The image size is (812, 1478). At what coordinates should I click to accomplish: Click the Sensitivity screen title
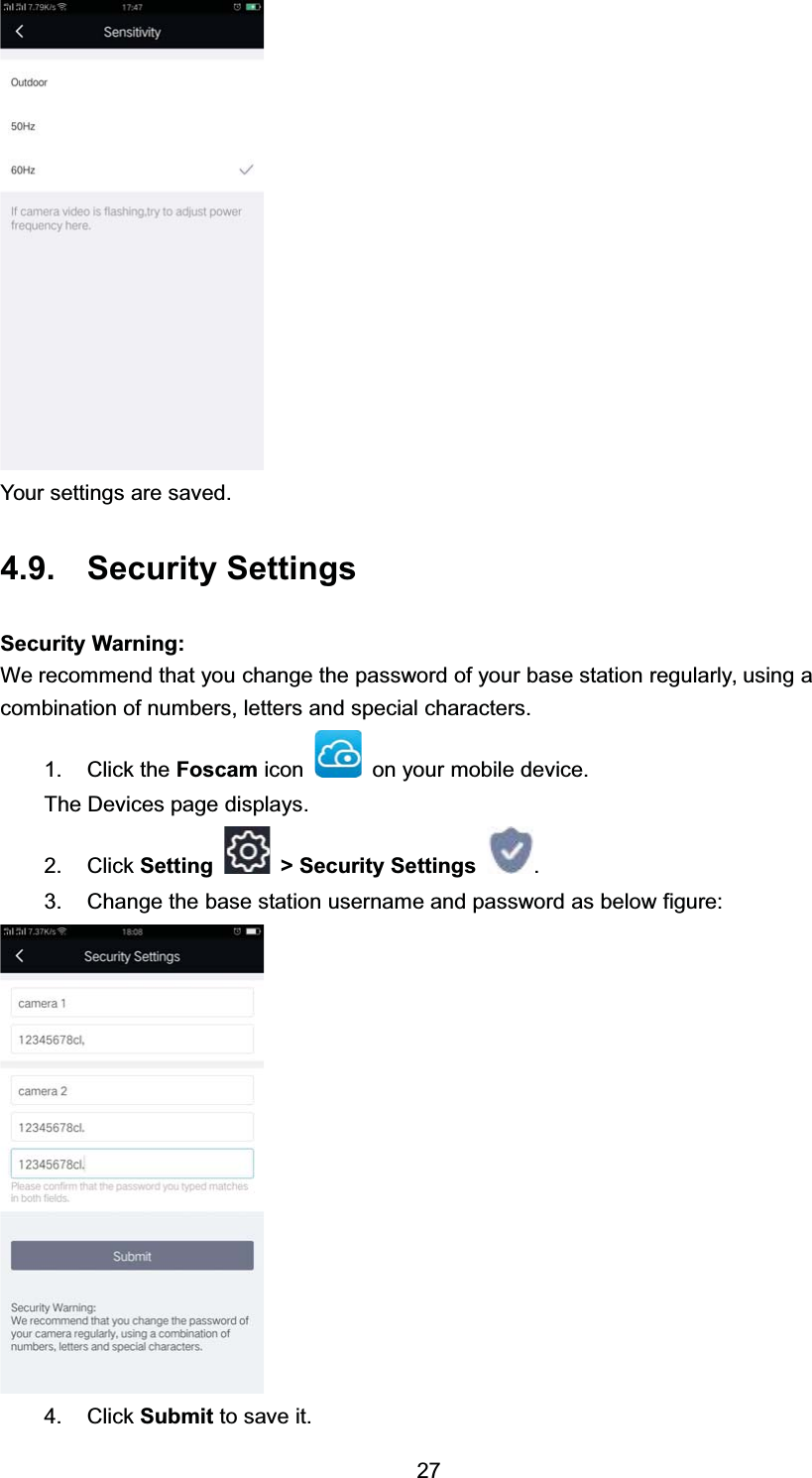coord(132,32)
